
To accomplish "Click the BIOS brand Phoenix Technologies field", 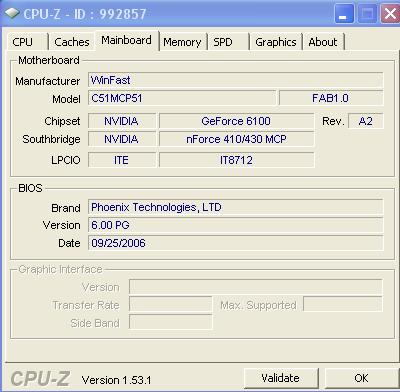I will coord(235,207).
